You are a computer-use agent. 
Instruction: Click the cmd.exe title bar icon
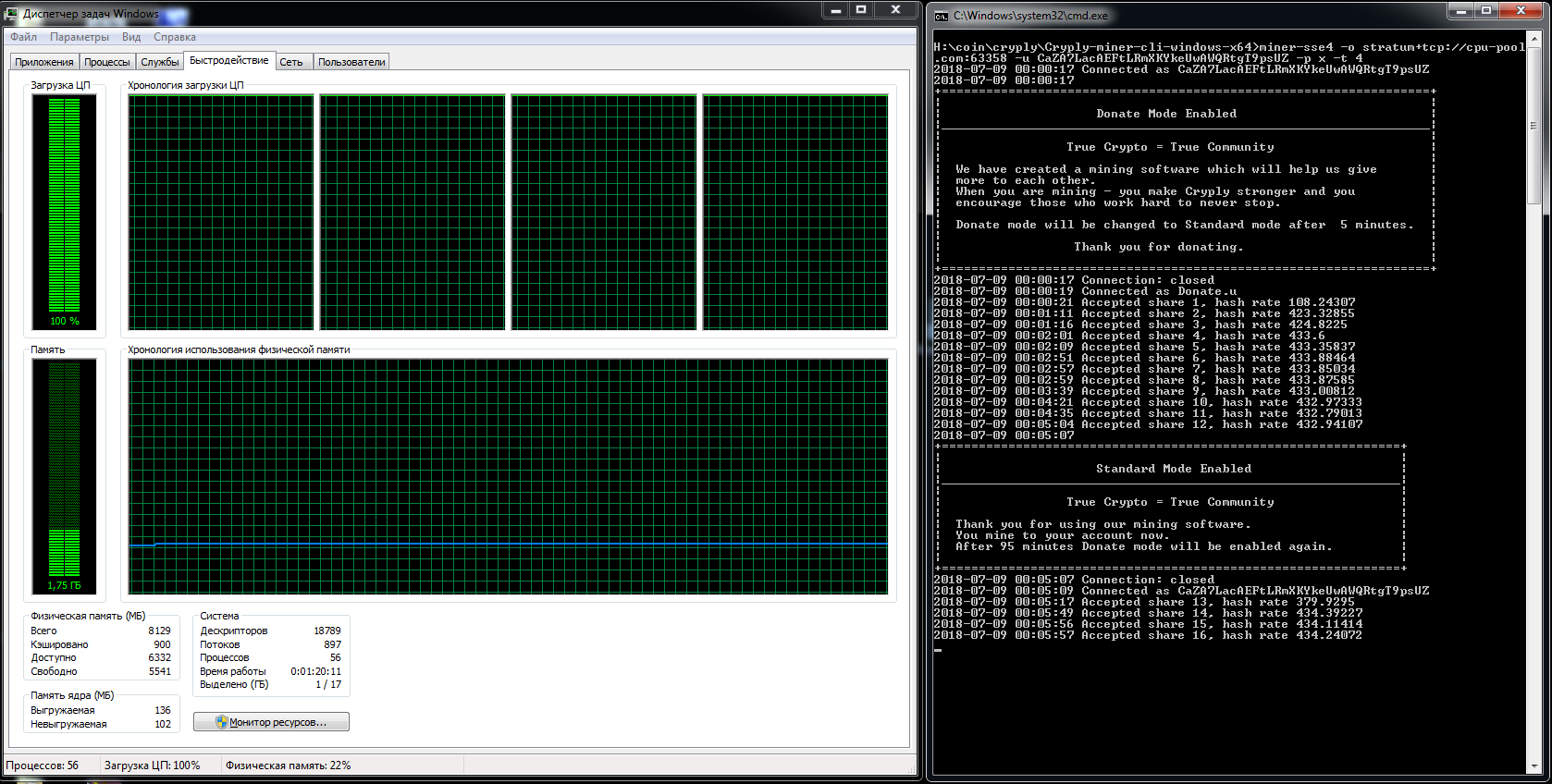(942, 16)
